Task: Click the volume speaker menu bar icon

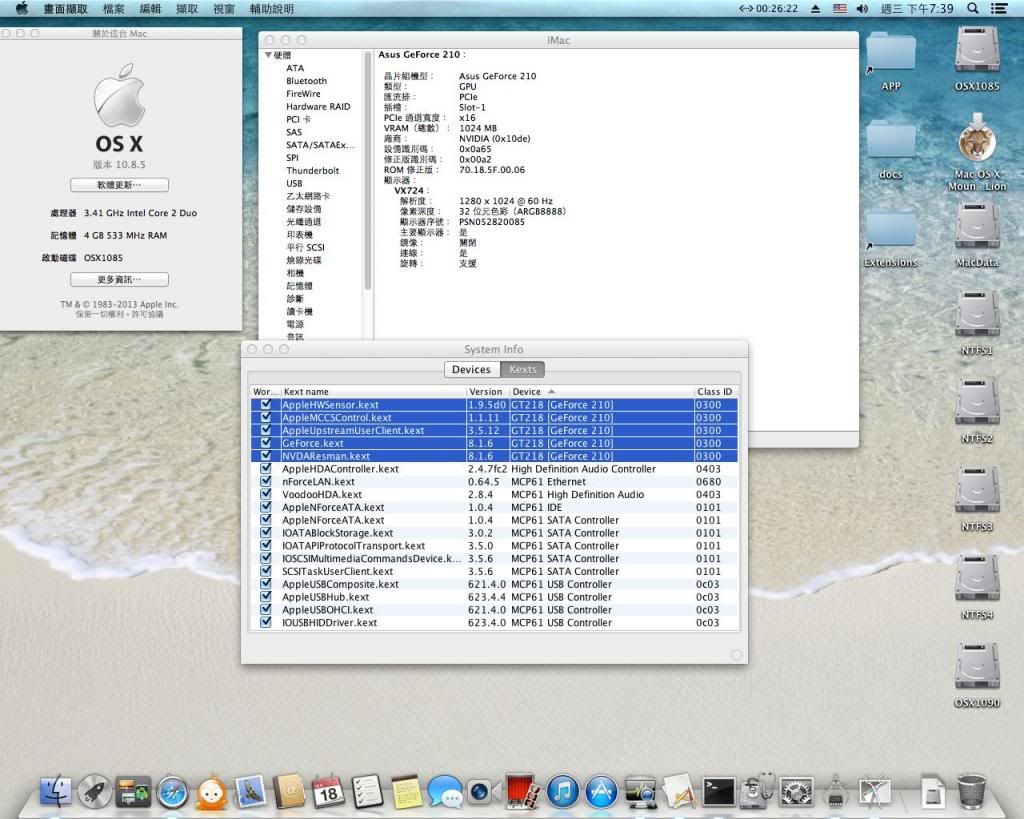Action: click(863, 8)
